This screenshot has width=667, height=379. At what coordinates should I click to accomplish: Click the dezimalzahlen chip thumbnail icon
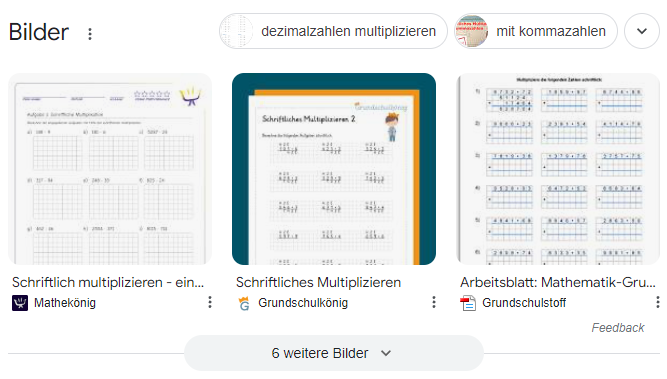tap(237, 31)
